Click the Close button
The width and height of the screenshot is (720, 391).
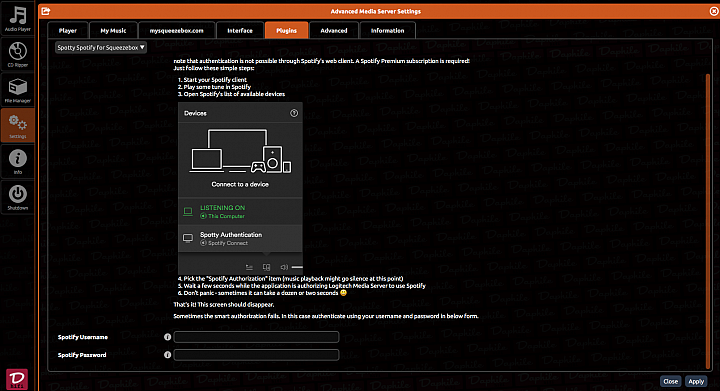(670, 381)
